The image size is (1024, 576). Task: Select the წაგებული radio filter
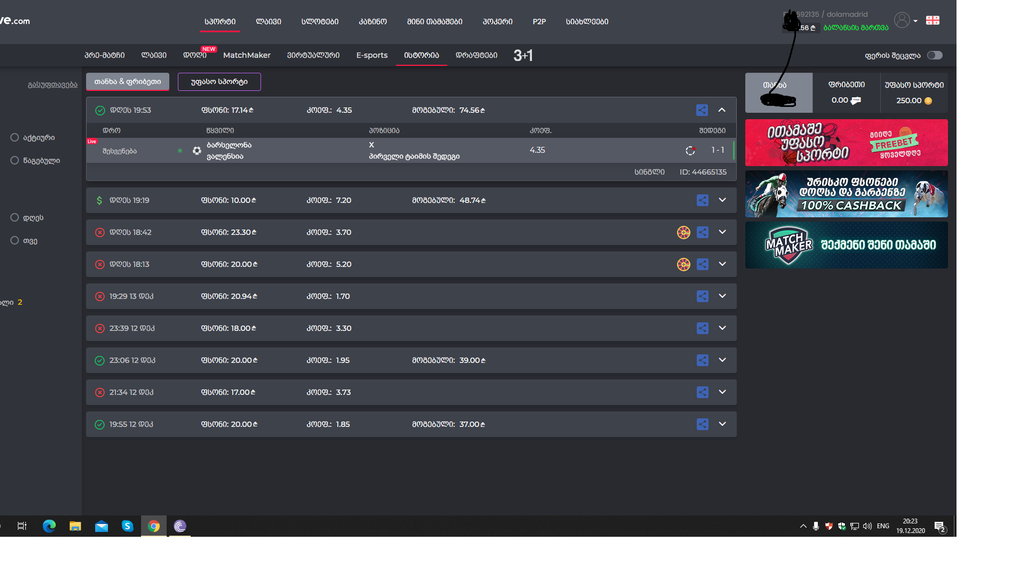click(x=14, y=161)
